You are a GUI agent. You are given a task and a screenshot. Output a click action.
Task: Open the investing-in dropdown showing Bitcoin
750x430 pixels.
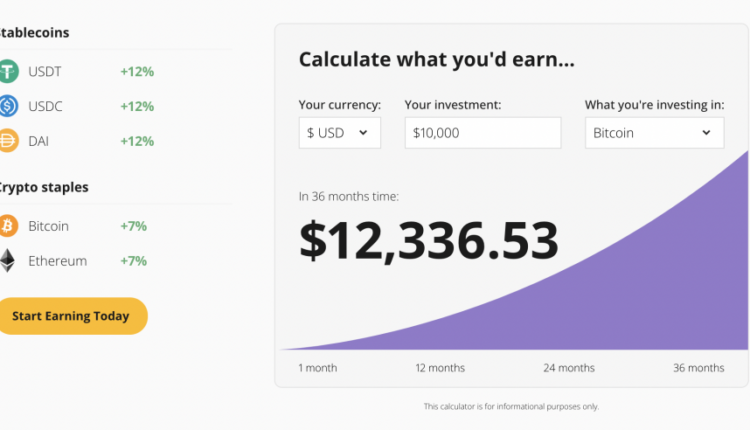coord(654,133)
